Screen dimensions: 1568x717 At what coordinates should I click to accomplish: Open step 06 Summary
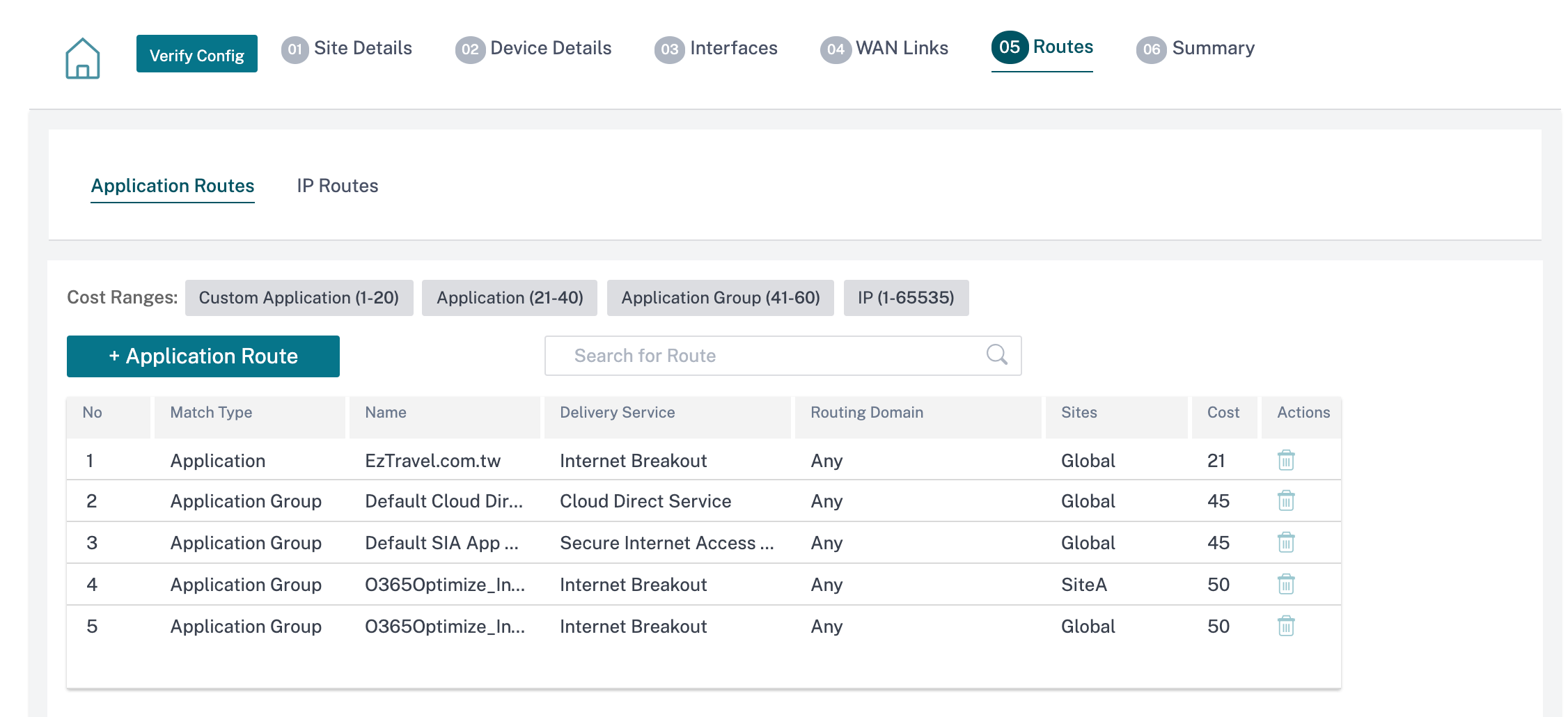[1195, 49]
